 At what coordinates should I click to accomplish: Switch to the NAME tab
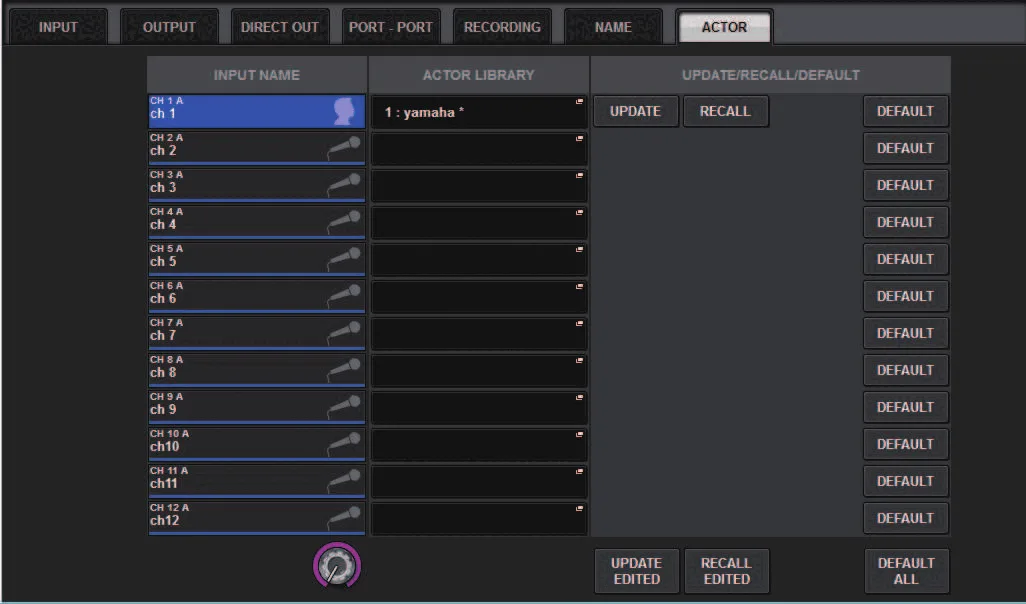(x=613, y=27)
